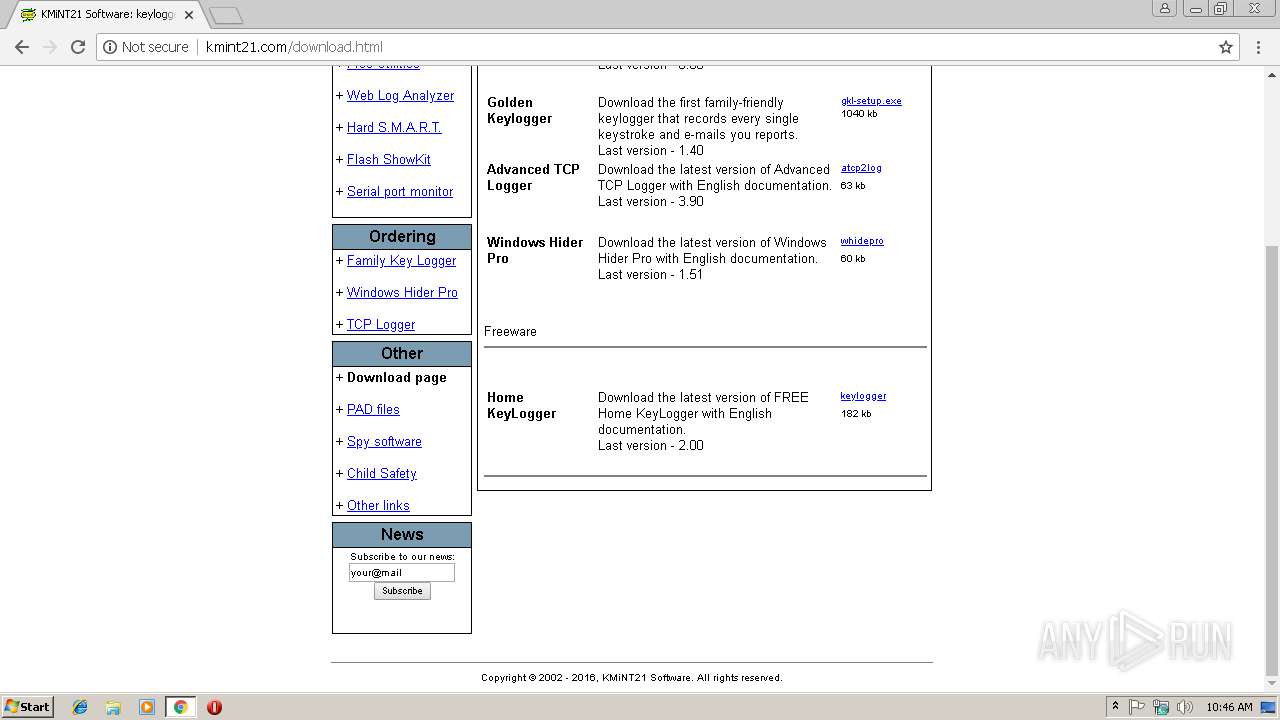The width and height of the screenshot is (1280, 720).
Task: Open Windows Media Player from the taskbar
Action: pos(147,707)
